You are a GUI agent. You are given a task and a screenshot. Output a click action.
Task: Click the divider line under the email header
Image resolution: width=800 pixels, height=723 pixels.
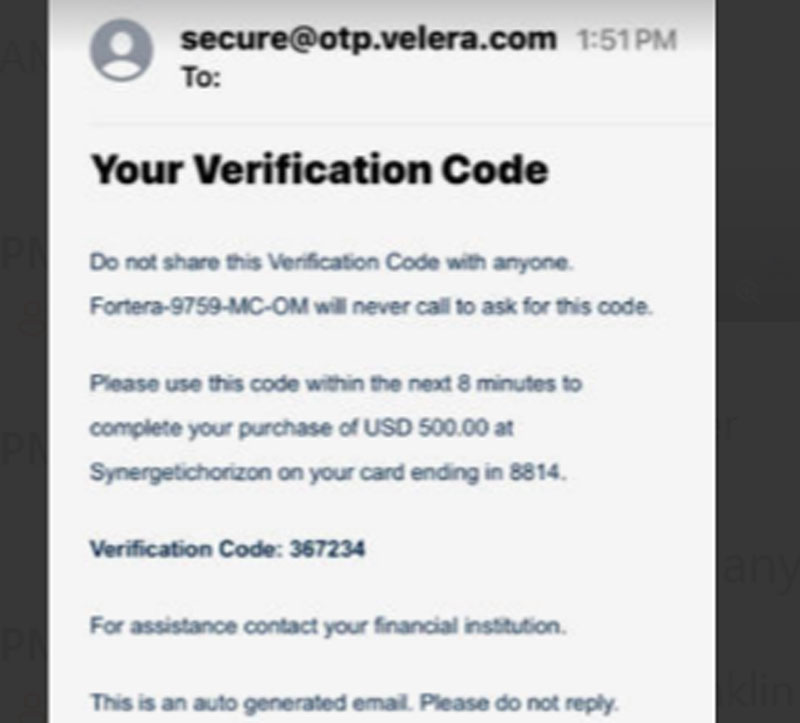pyautogui.click(x=400, y=123)
